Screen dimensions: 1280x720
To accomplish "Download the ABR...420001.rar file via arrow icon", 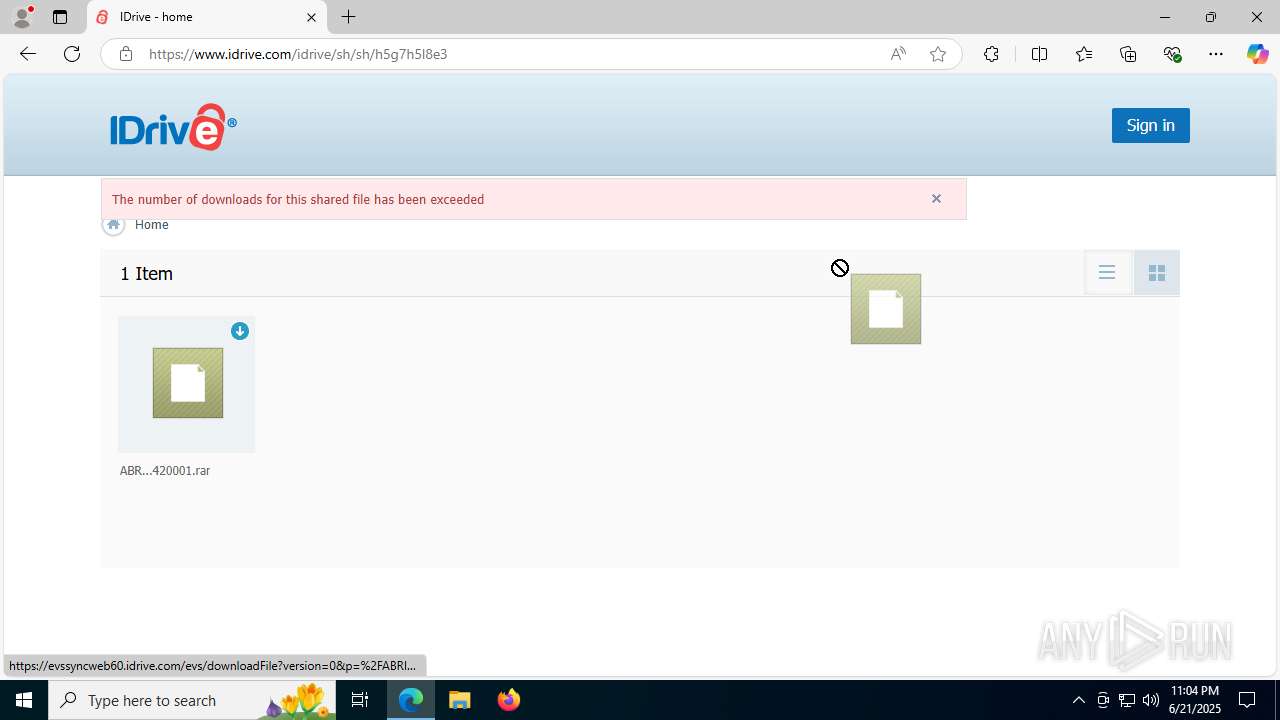I will click(x=240, y=331).
